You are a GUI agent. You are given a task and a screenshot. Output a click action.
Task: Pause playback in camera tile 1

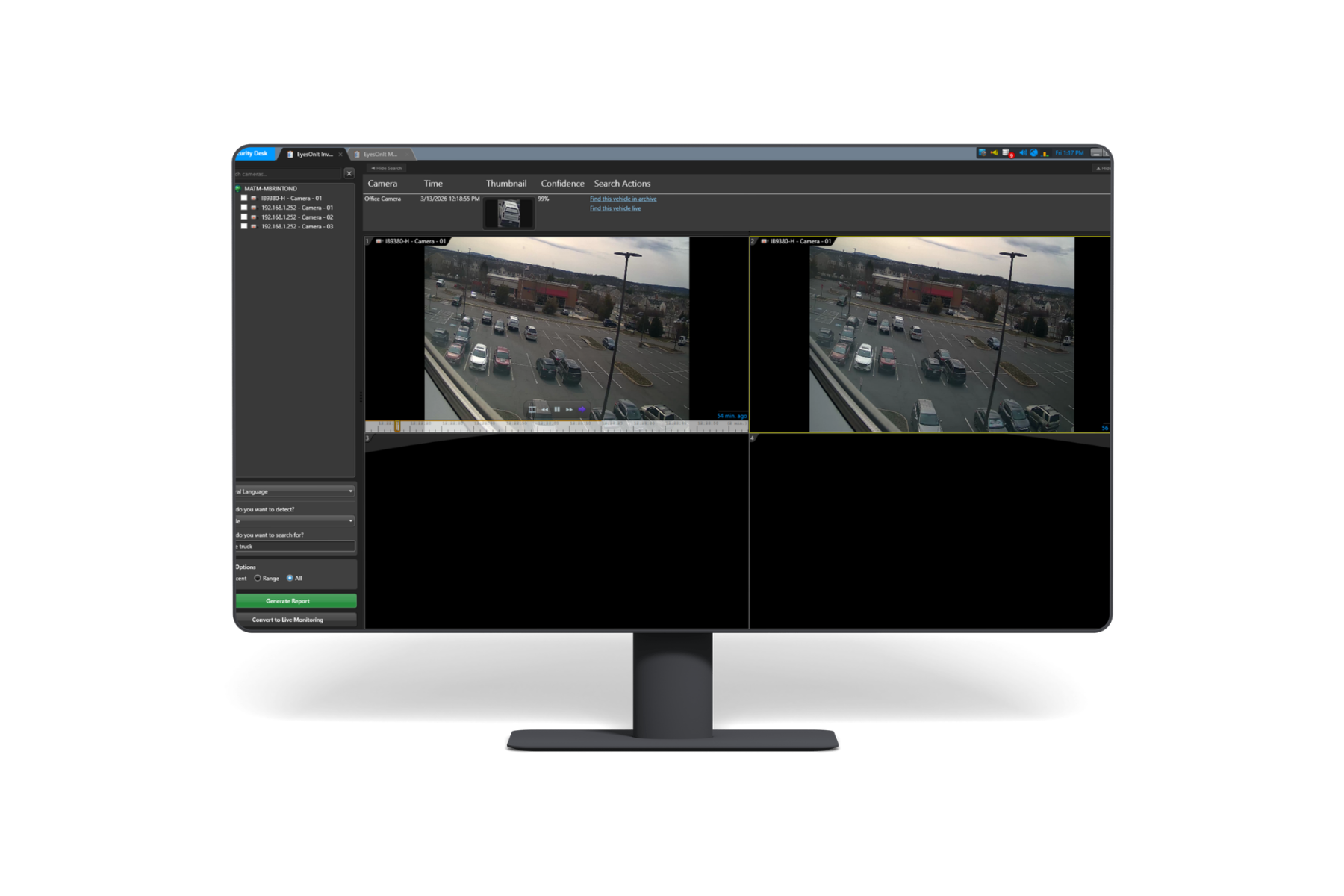click(x=557, y=409)
